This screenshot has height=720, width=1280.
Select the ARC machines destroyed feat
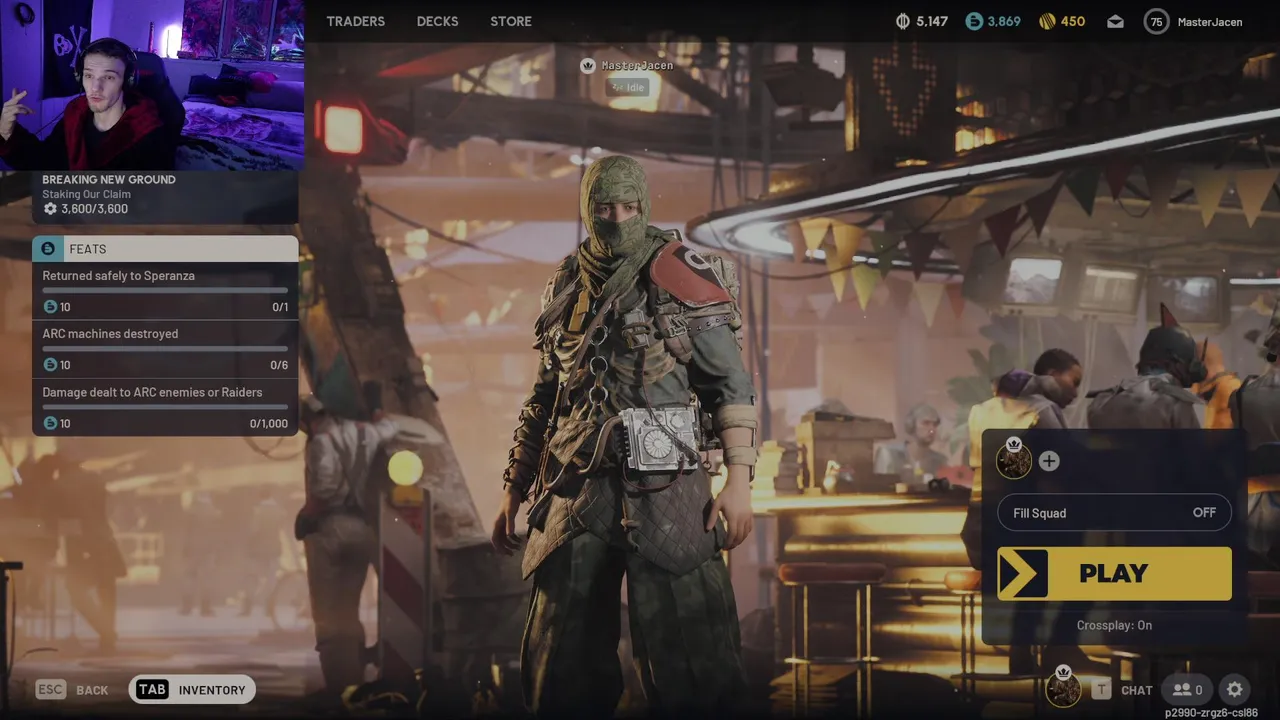point(165,349)
